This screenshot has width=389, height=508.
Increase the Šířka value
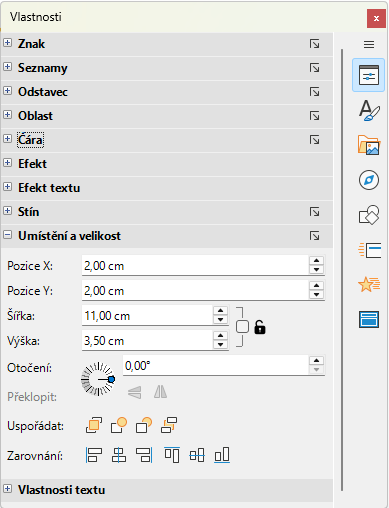pyautogui.click(x=220, y=311)
